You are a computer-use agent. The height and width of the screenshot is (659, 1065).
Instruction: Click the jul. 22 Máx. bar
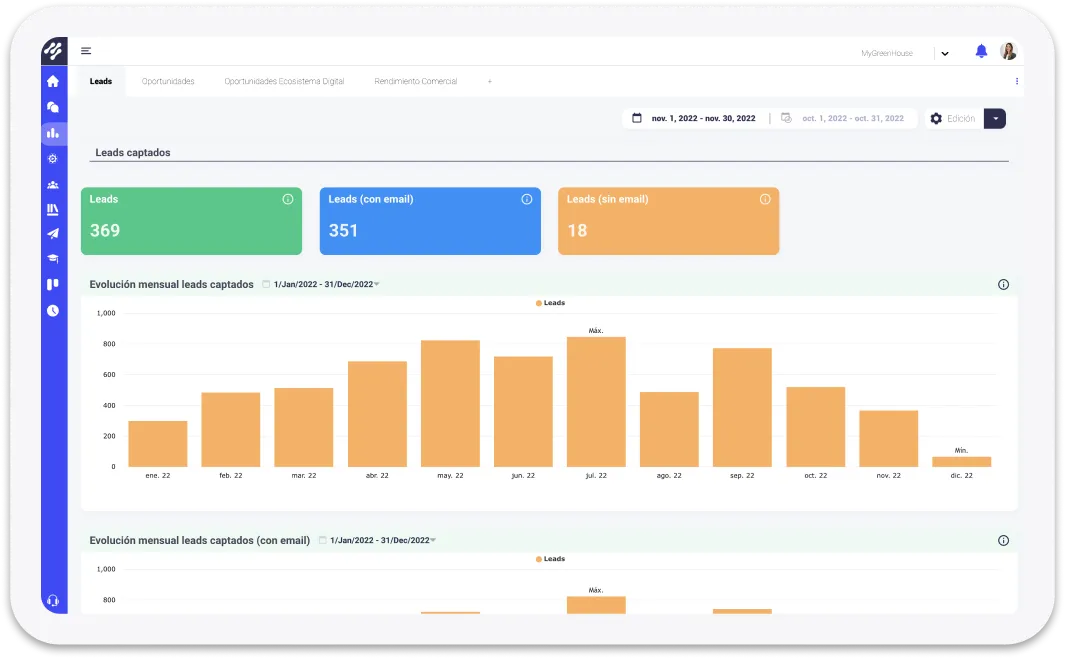(596, 402)
